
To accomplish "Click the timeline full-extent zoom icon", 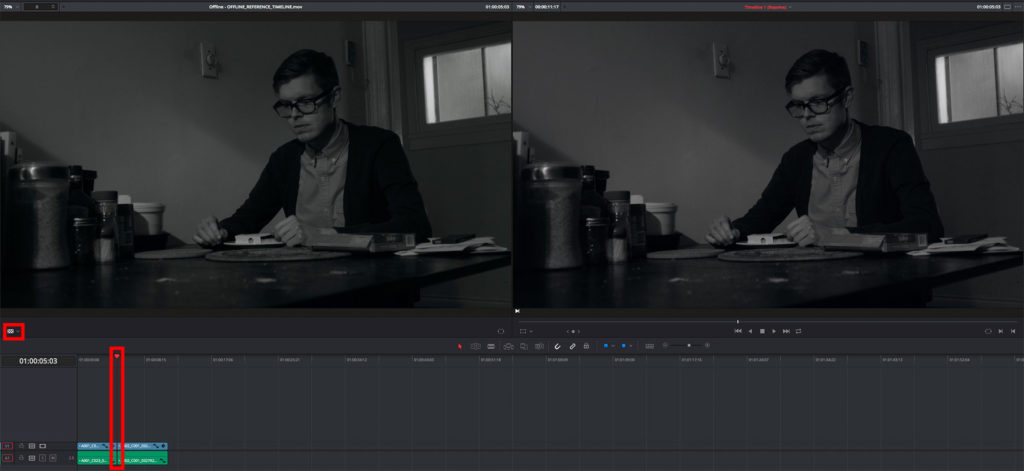I will [650, 346].
